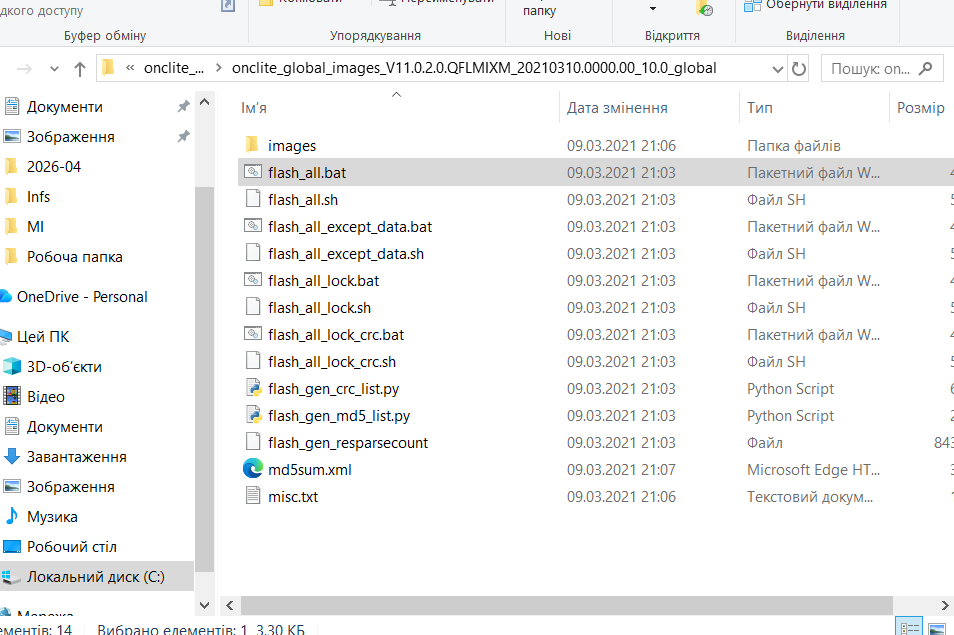Viewport: 954px width, 635px height.
Task: Click the md5sum.xml Edge icon
Action: tap(252, 469)
